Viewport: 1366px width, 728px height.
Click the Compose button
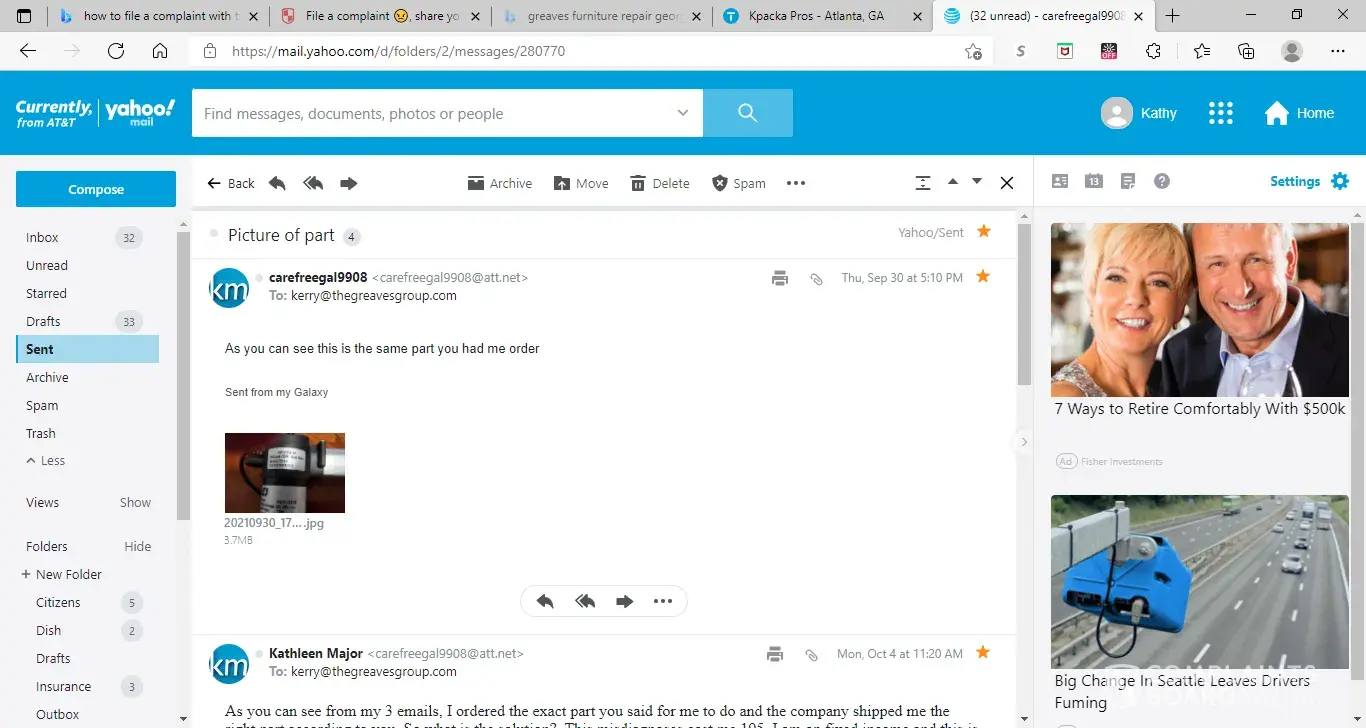pos(96,189)
